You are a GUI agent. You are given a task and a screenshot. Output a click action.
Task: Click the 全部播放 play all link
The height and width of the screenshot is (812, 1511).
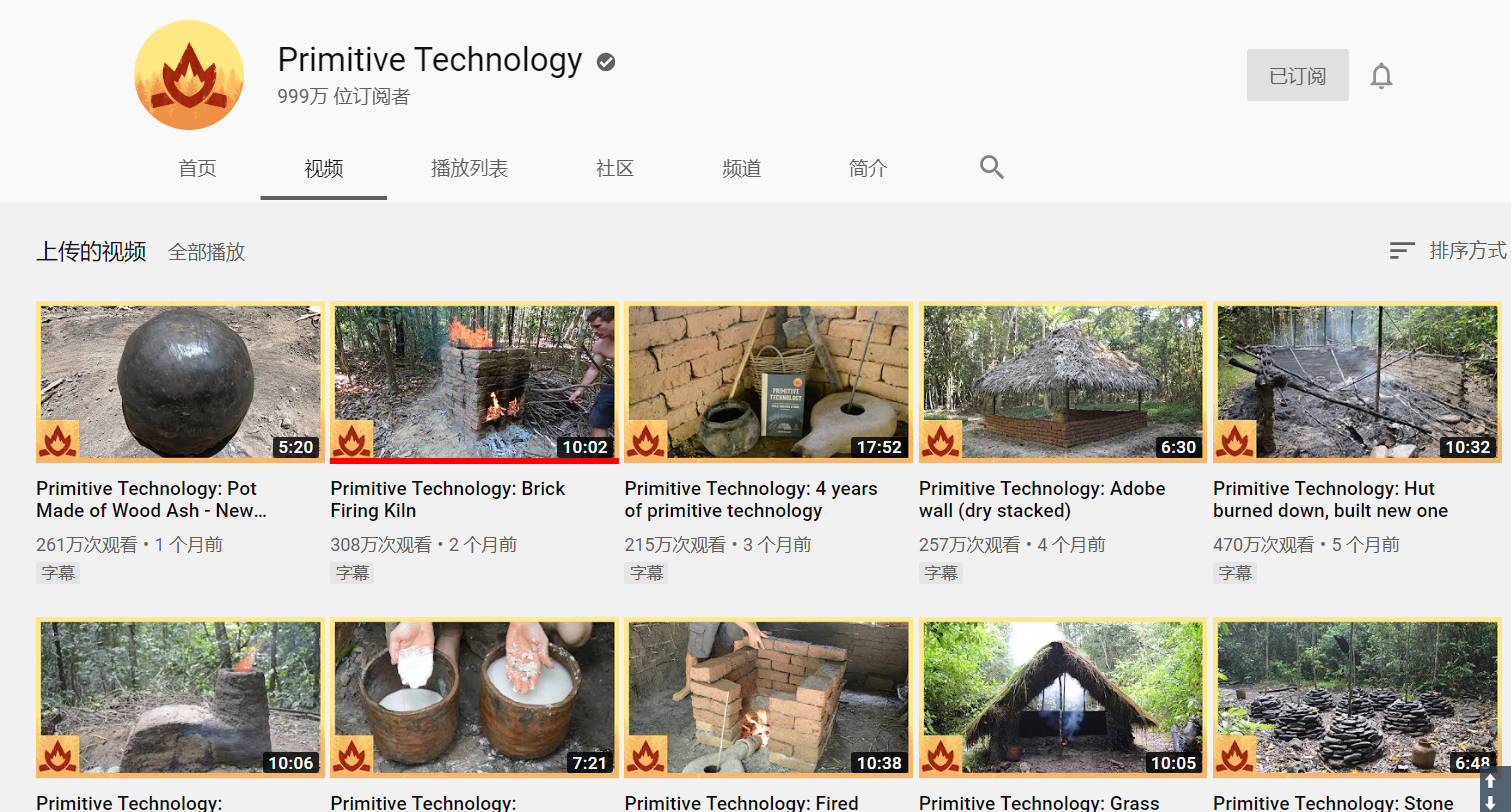click(207, 252)
